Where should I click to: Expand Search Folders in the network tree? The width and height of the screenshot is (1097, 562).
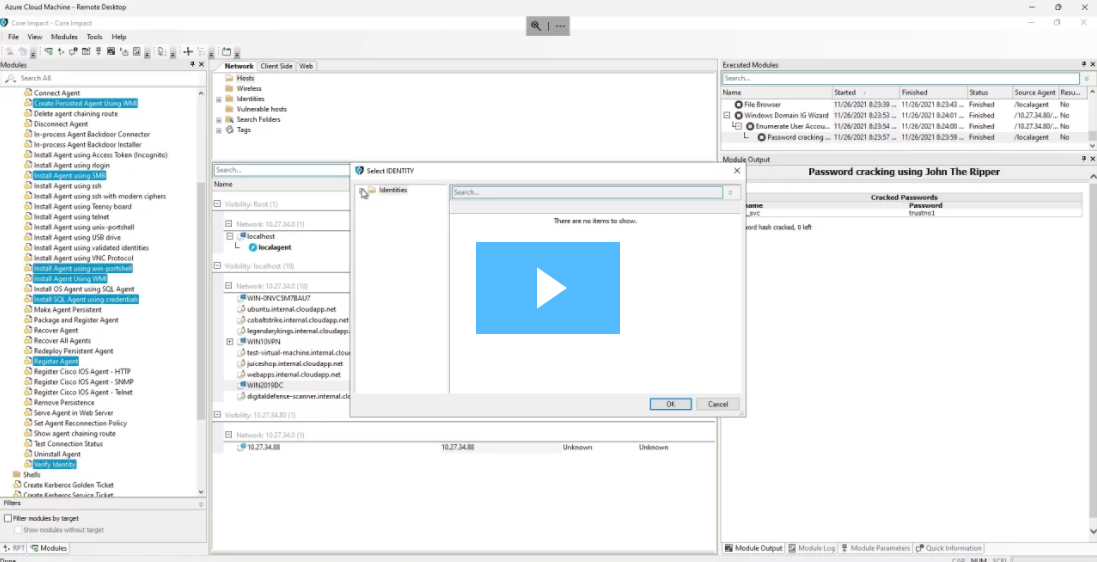pos(218,120)
